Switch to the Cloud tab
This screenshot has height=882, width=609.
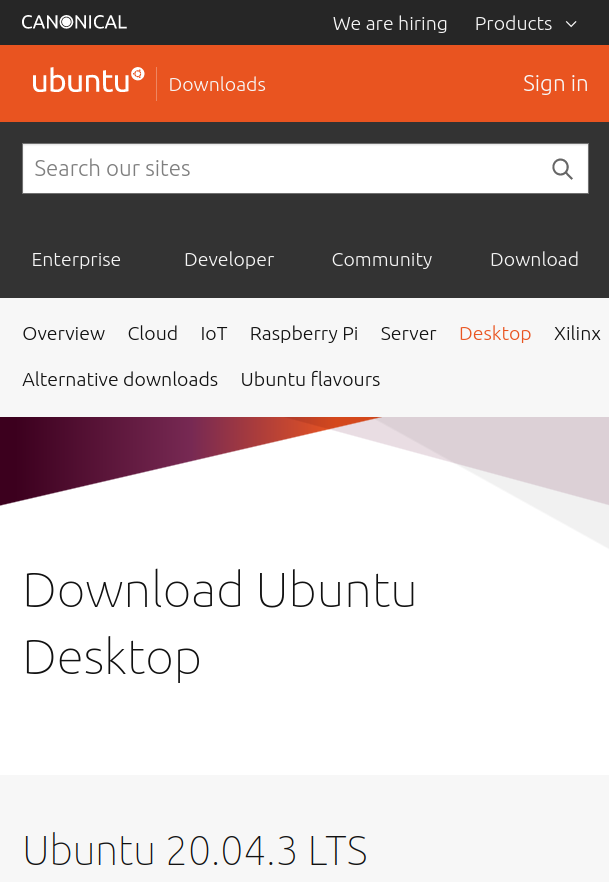click(152, 334)
